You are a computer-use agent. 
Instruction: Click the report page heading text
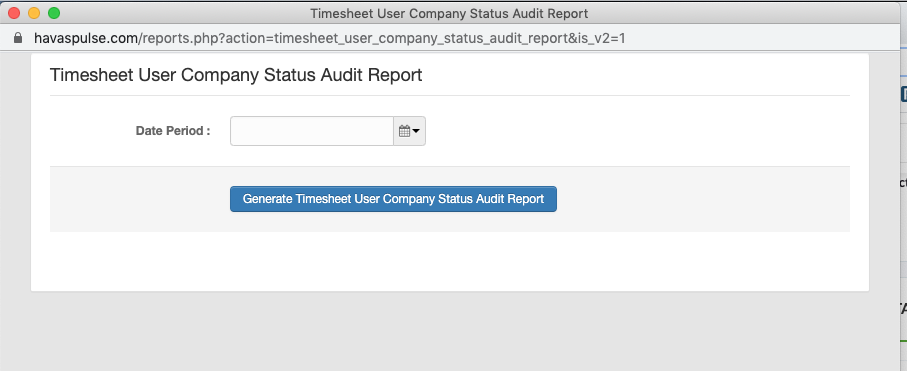(x=236, y=75)
